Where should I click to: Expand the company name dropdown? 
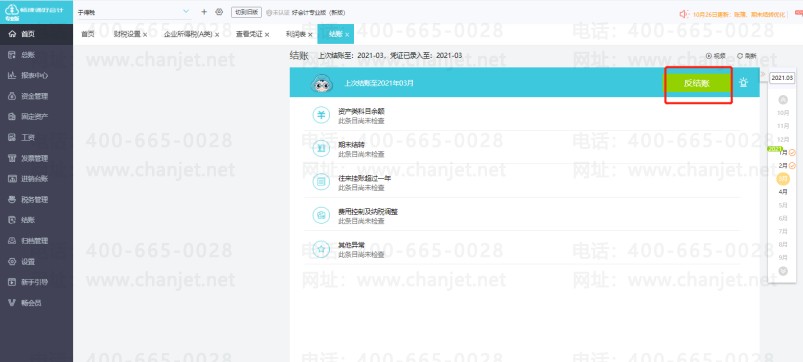click(x=185, y=12)
